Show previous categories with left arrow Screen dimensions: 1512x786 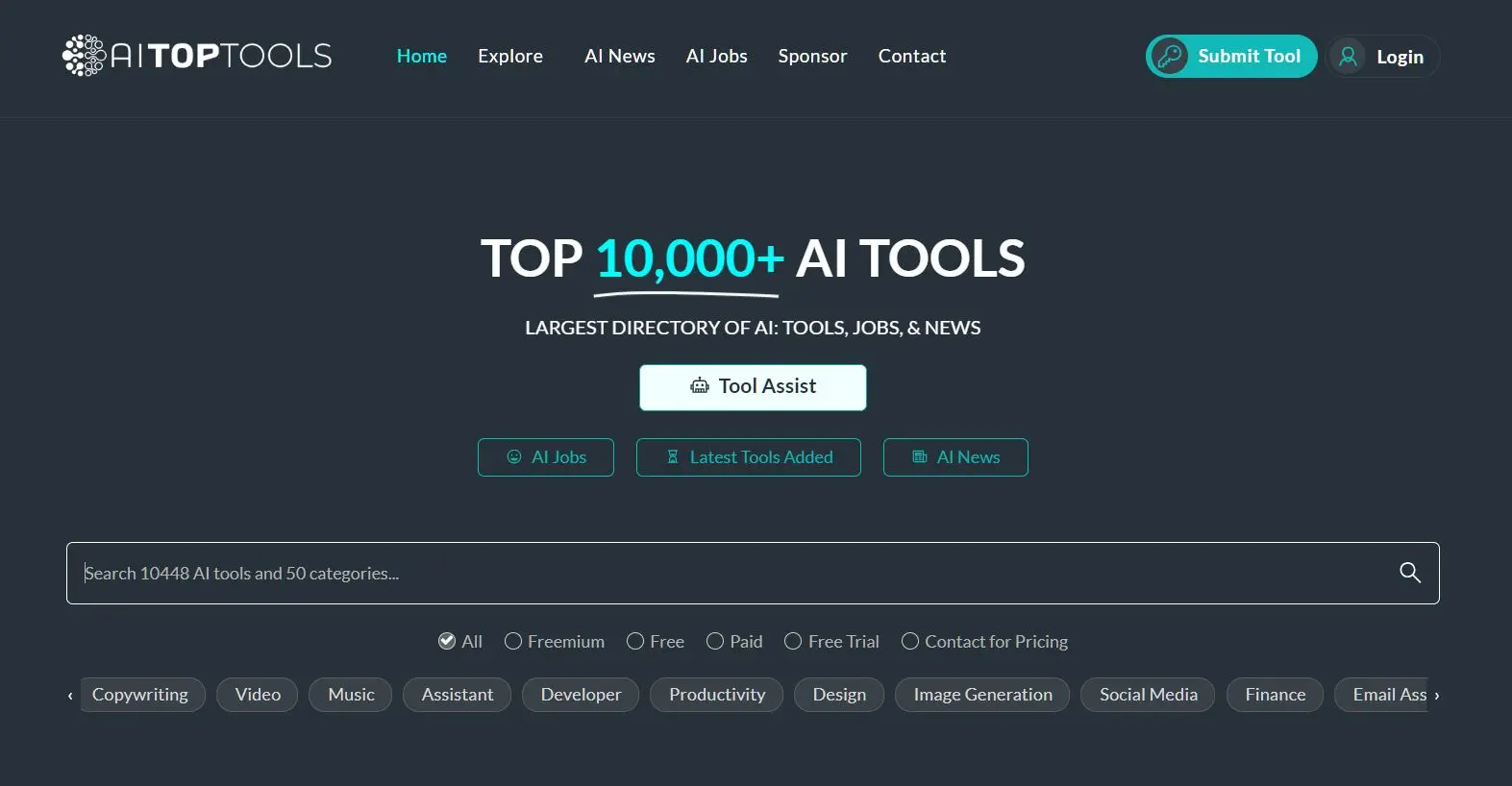tap(70, 695)
